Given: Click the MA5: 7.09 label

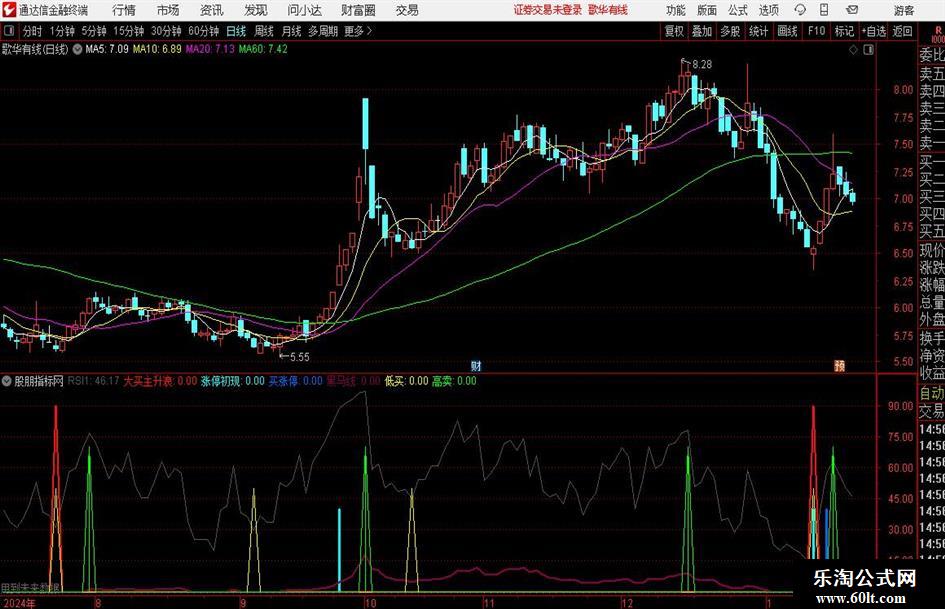Looking at the screenshot, I should [x=107, y=49].
